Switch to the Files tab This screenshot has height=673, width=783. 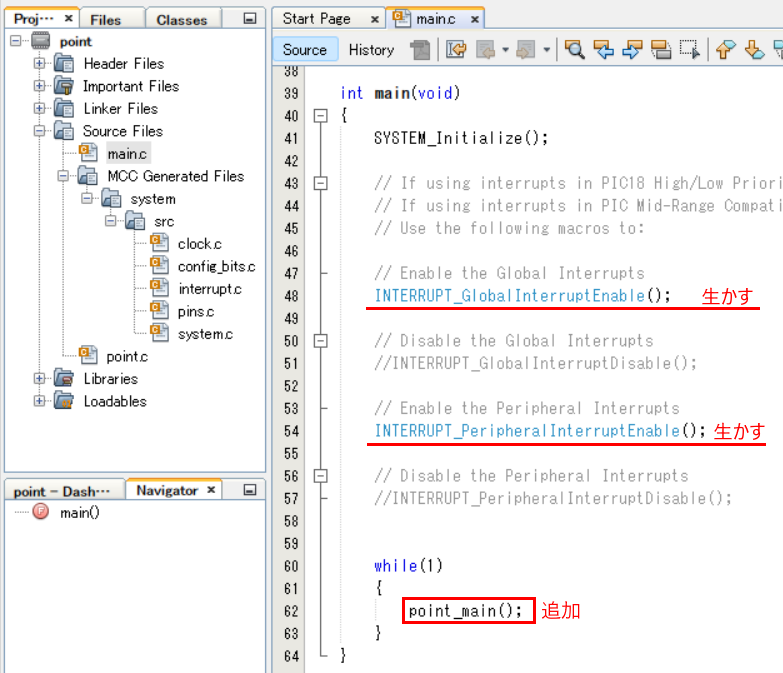[105, 19]
